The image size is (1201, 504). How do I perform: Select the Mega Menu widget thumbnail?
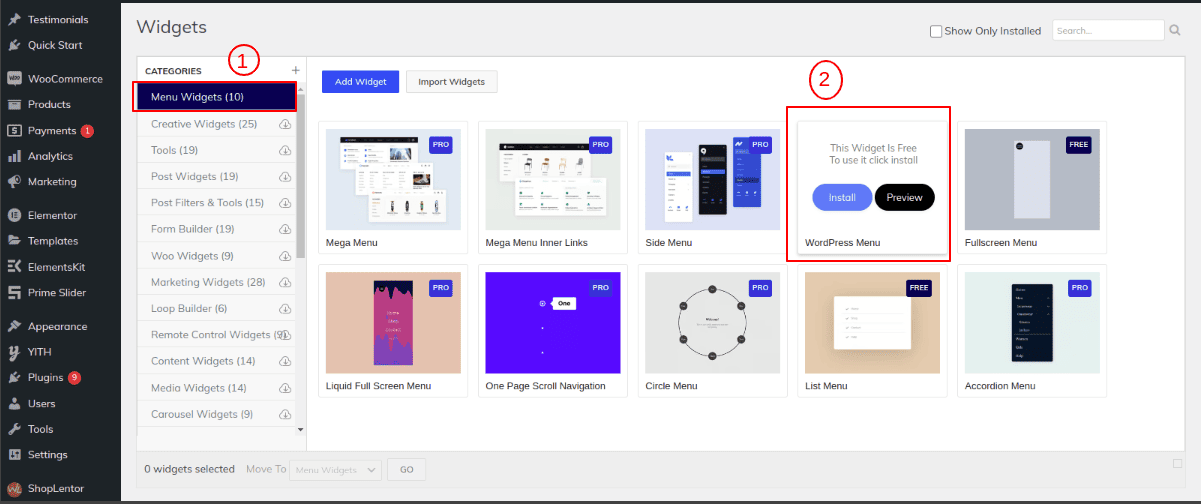coord(393,179)
